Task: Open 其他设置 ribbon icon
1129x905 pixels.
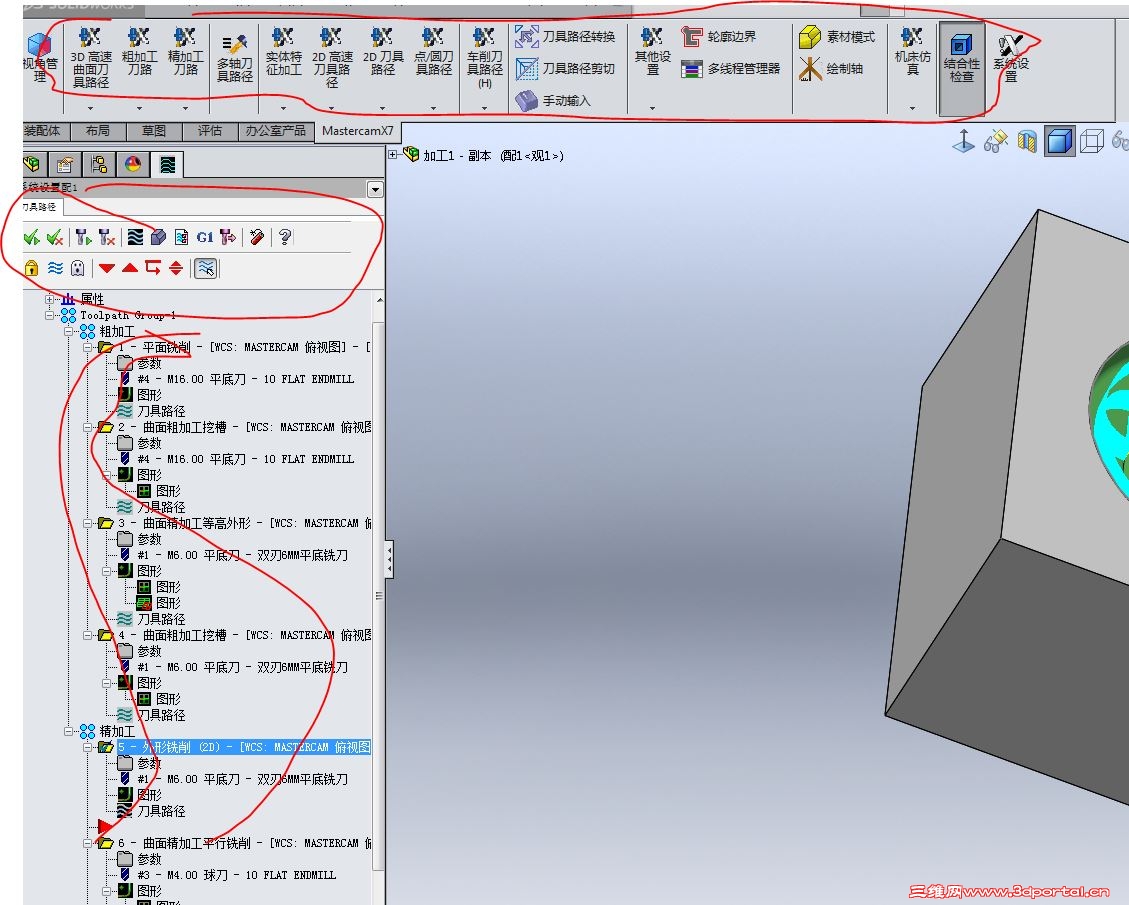Action: pyautogui.click(x=652, y=52)
